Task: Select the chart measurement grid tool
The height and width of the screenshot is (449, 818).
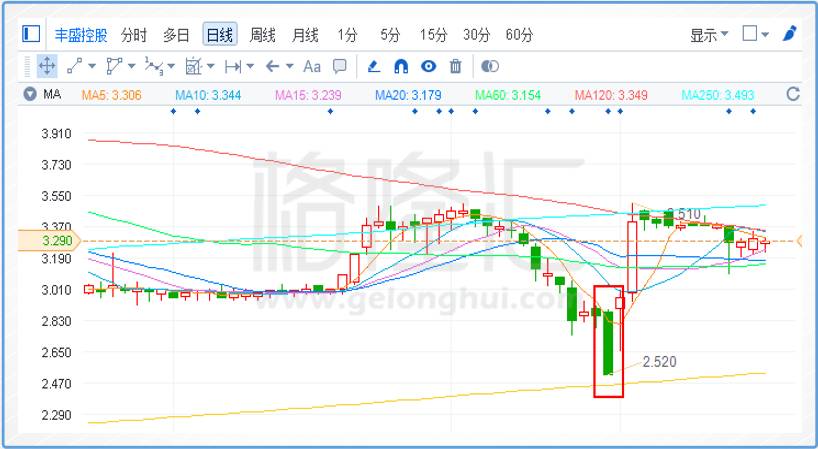Action: click(x=194, y=66)
